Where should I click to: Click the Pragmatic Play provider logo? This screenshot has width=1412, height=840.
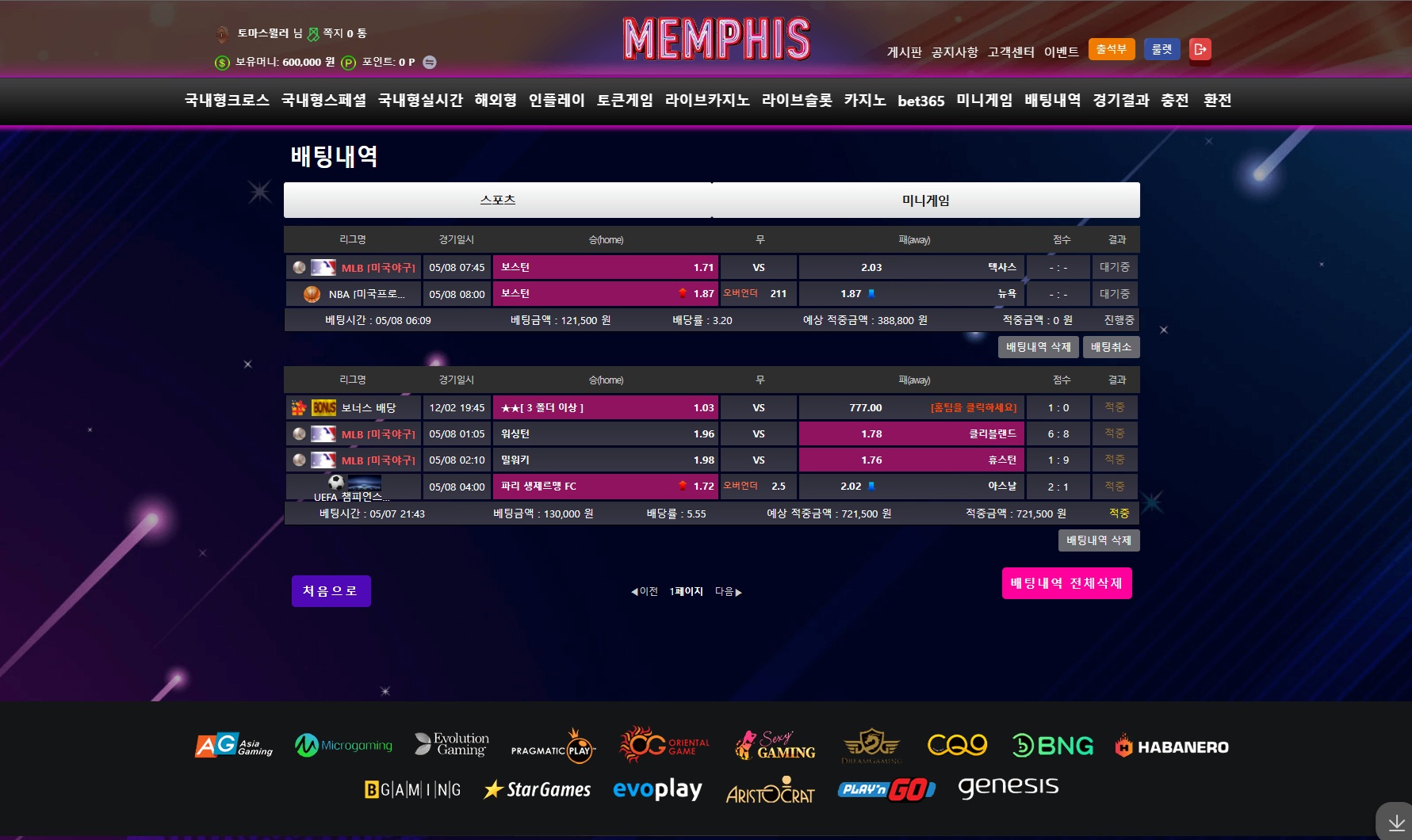[553, 746]
